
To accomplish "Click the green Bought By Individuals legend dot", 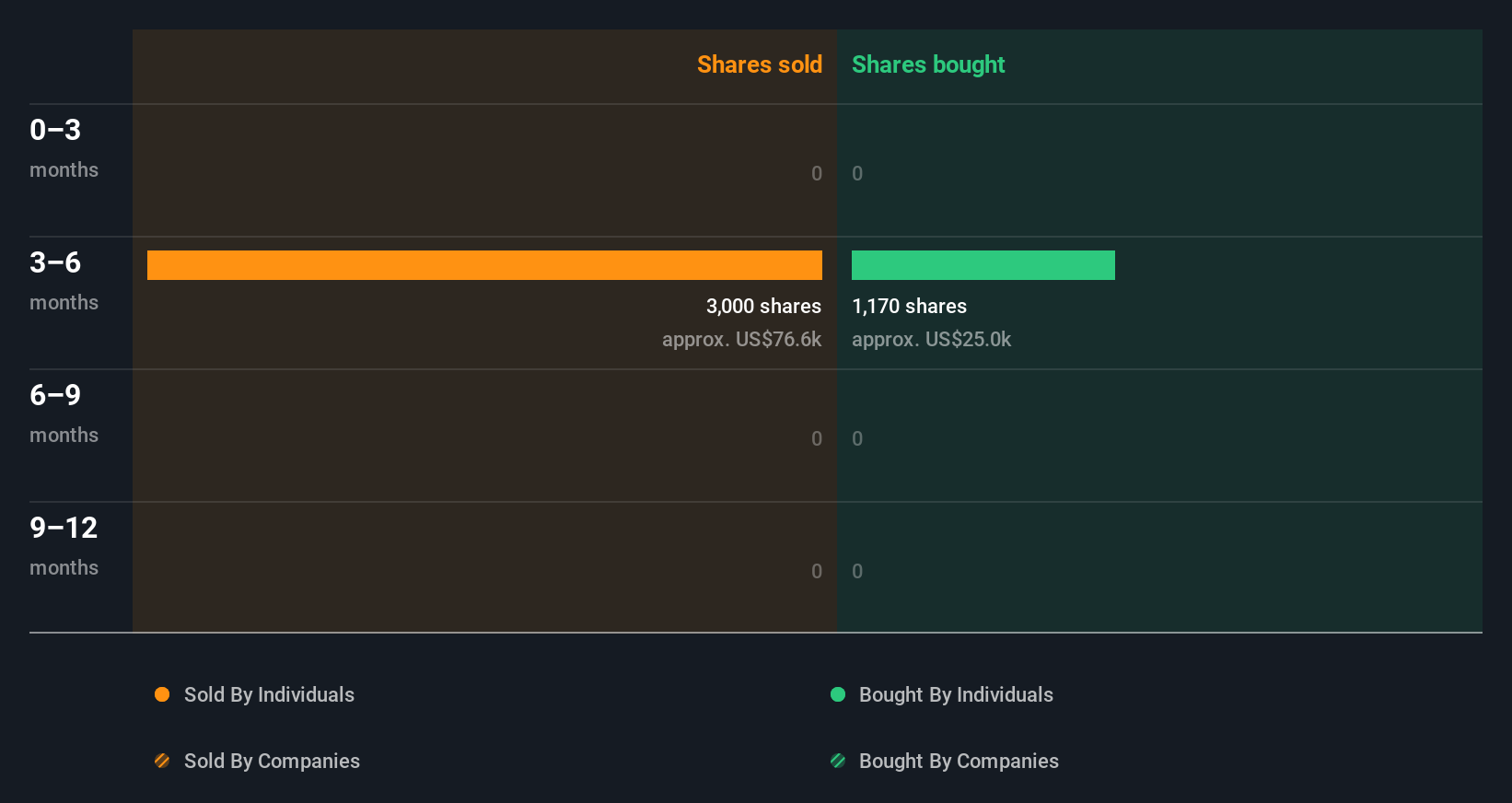I will coord(838,694).
